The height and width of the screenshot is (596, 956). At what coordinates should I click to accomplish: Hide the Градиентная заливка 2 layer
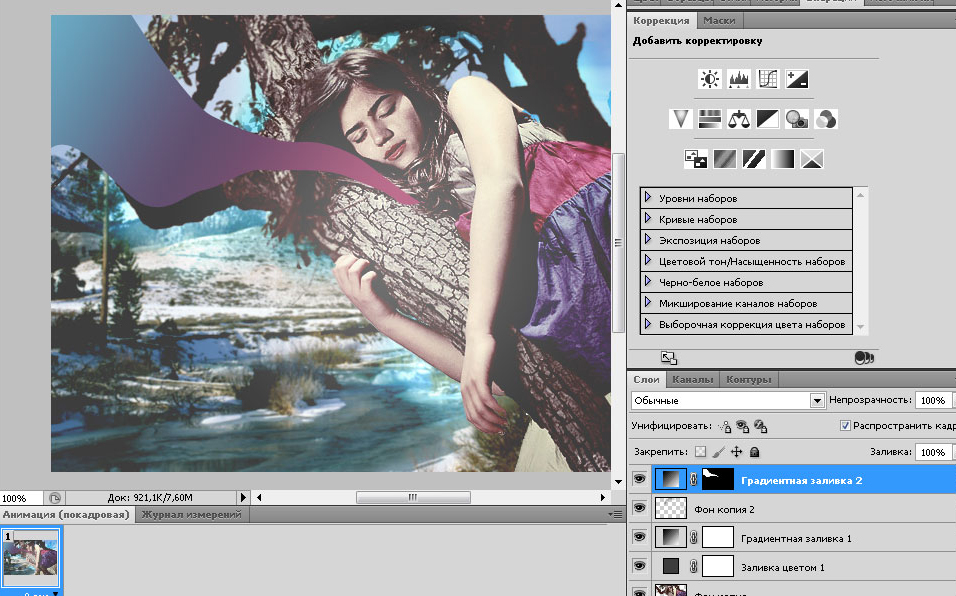(639, 480)
